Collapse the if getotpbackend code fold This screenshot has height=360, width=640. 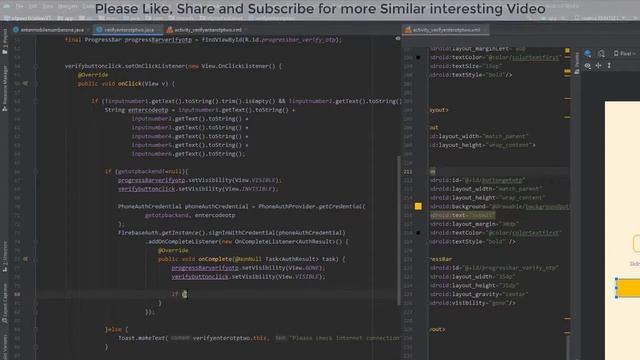pos(36,171)
